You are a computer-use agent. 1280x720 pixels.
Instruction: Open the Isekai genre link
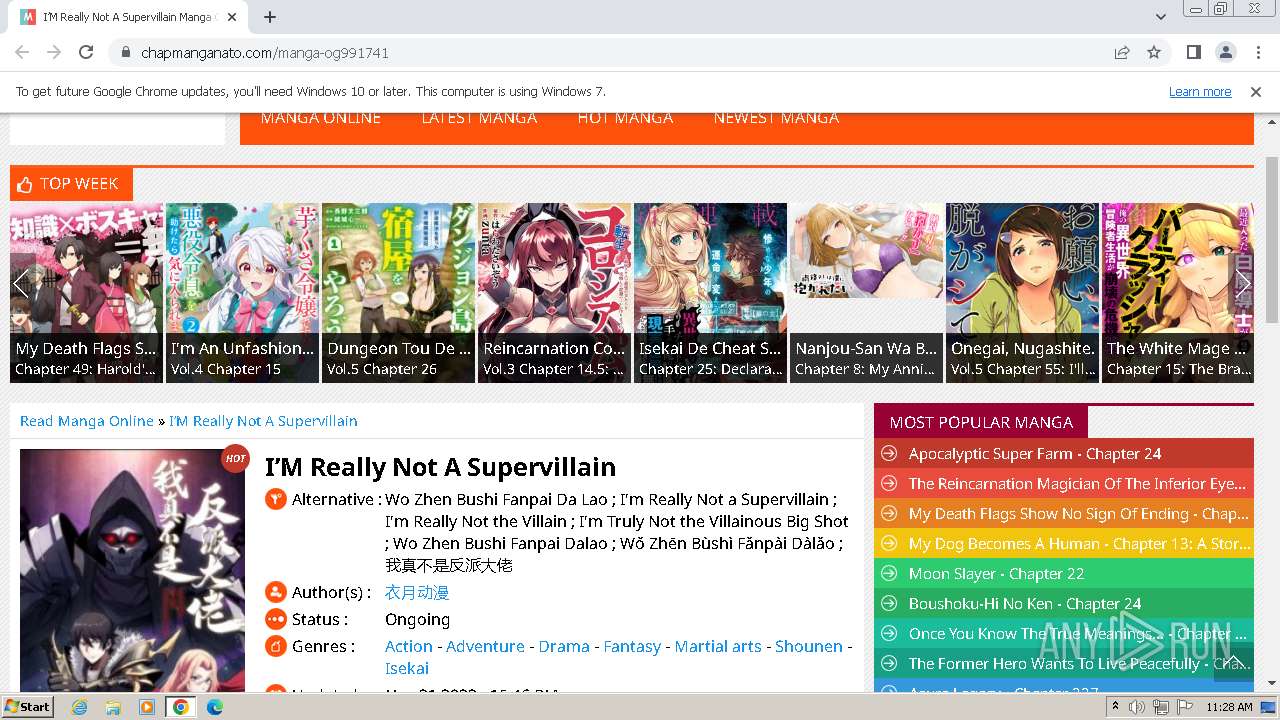(x=407, y=668)
